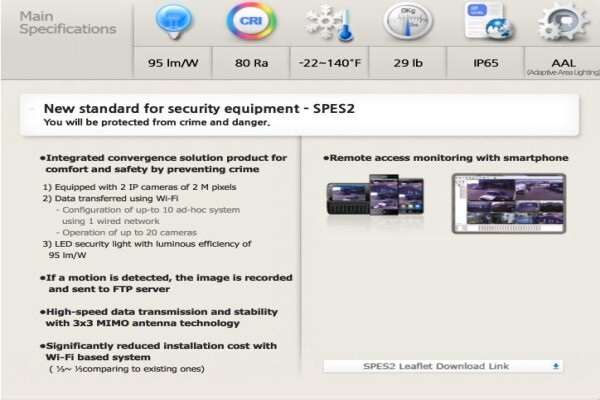Click 'Equipped with 2 IP cameras of 2 M pixels'
The width and height of the screenshot is (600, 400).
(x=140, y=187)
